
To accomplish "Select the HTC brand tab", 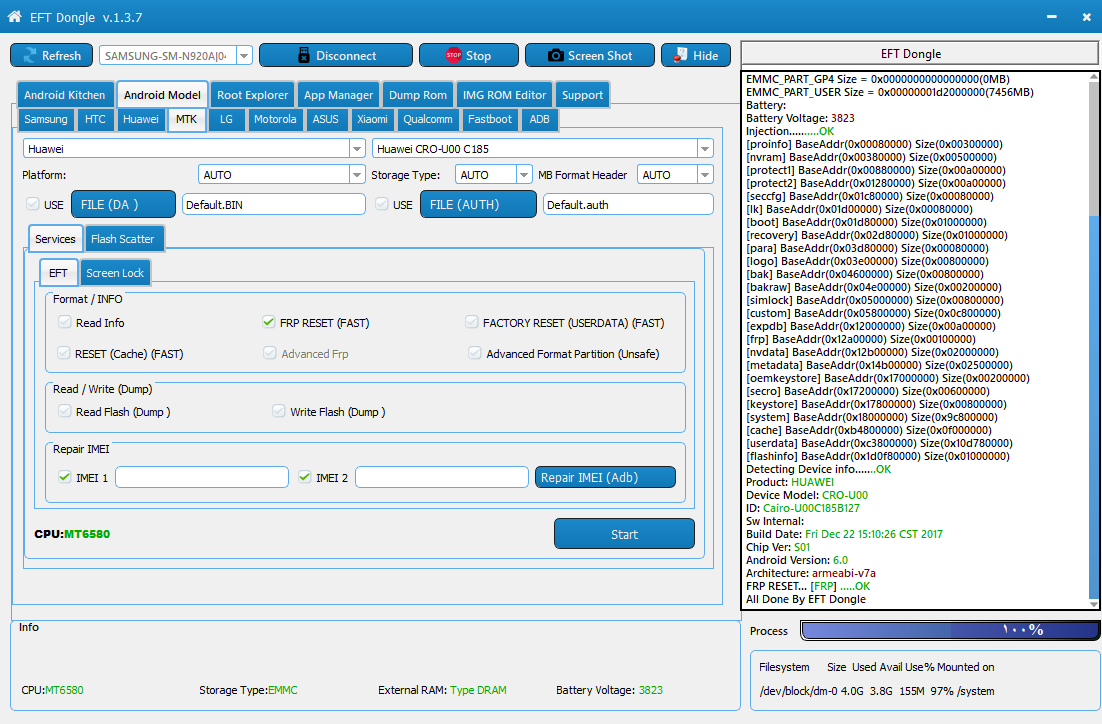I will click(95, 119).
